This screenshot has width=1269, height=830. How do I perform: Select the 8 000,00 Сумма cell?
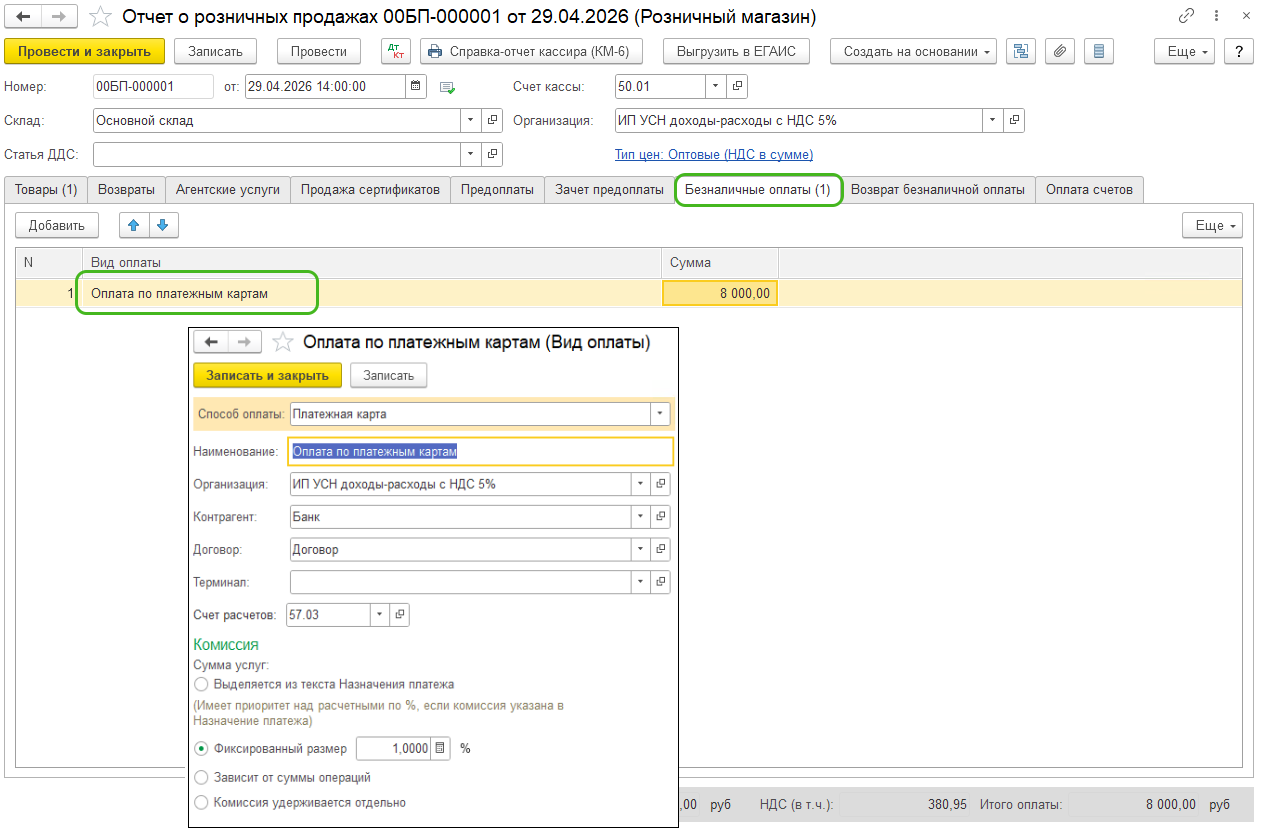720,293
